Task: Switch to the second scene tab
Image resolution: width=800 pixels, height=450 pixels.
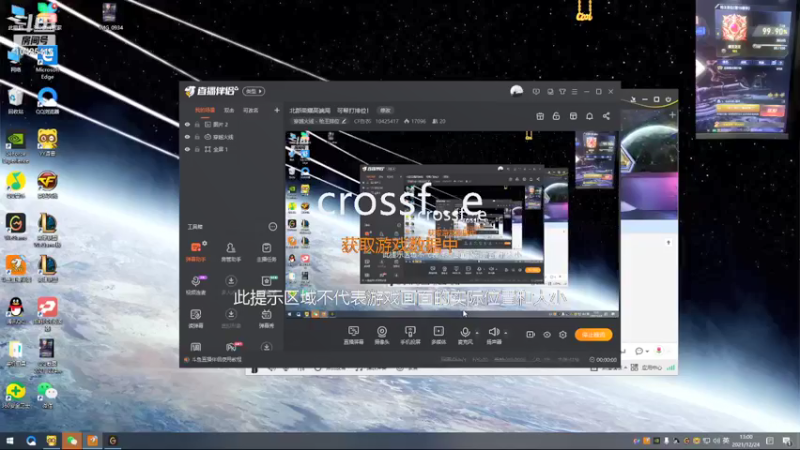Action: pos(229,110)
